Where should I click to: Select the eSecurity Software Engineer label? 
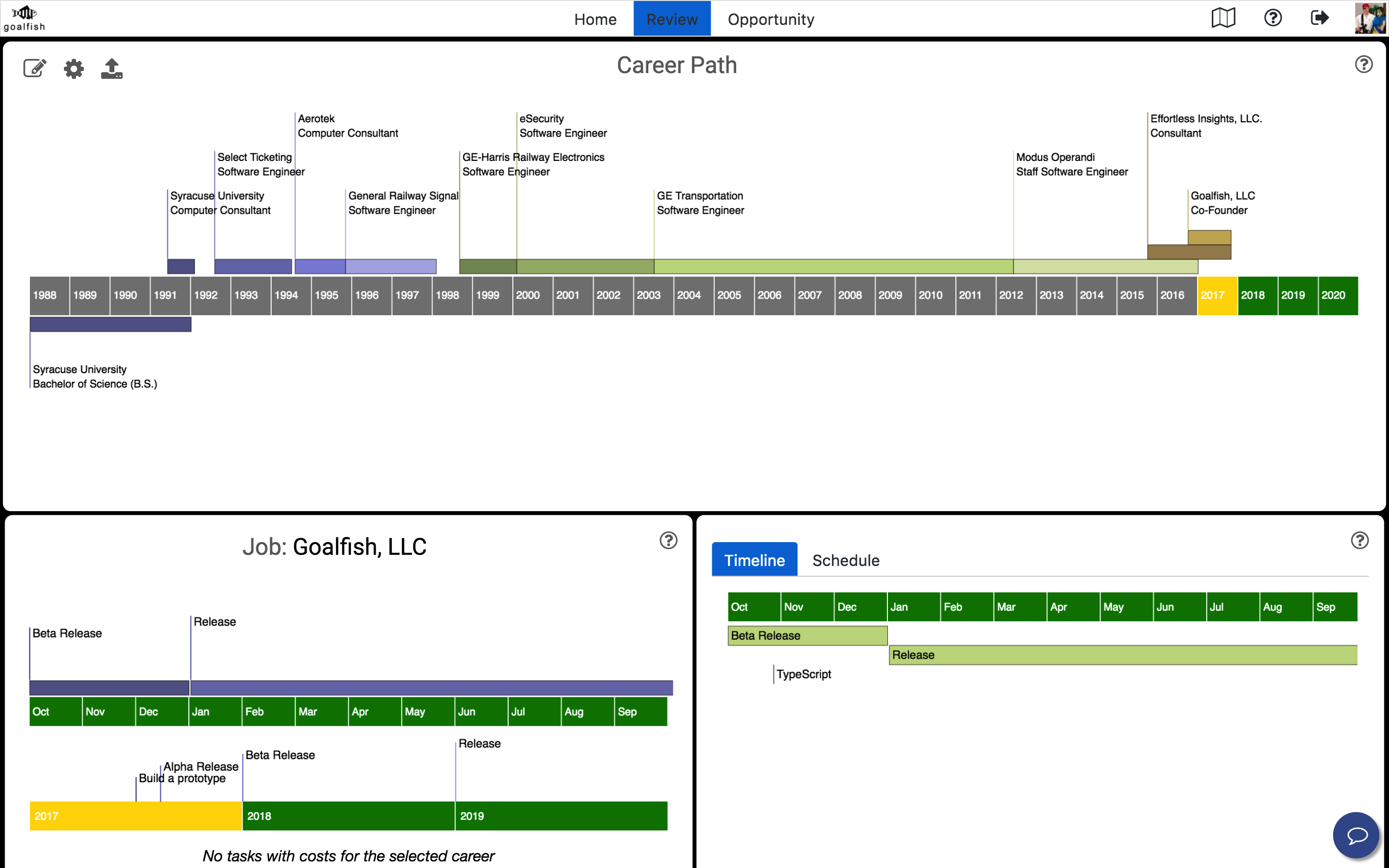point(563,126)
